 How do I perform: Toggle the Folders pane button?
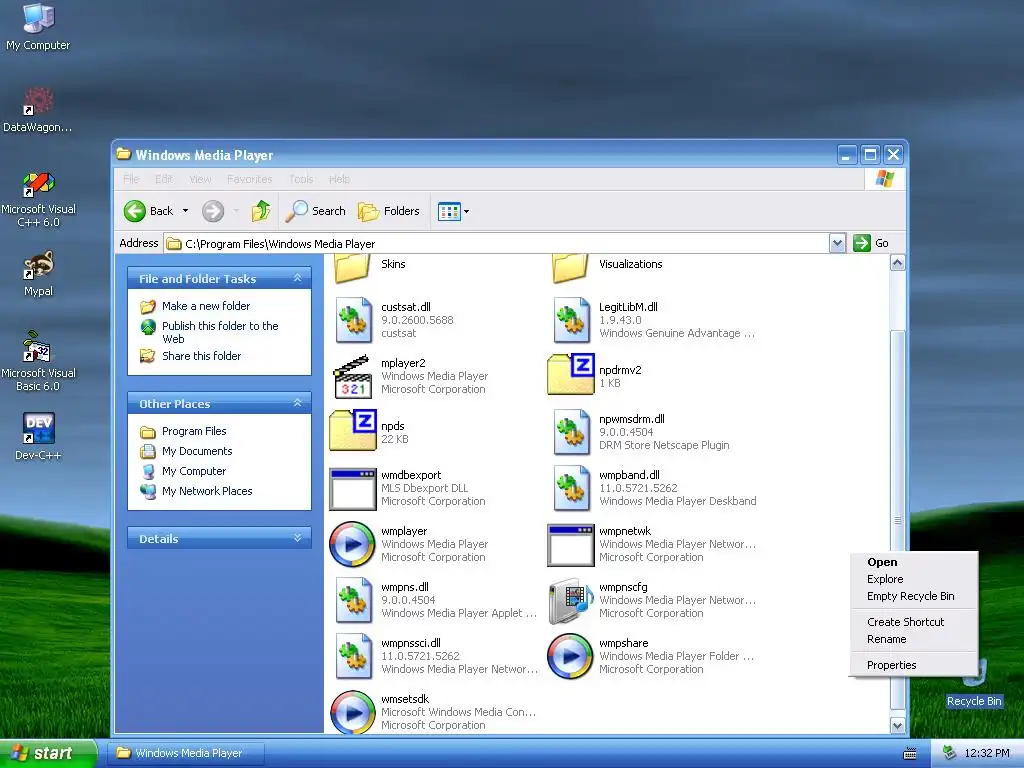click(x=389, y=211)
